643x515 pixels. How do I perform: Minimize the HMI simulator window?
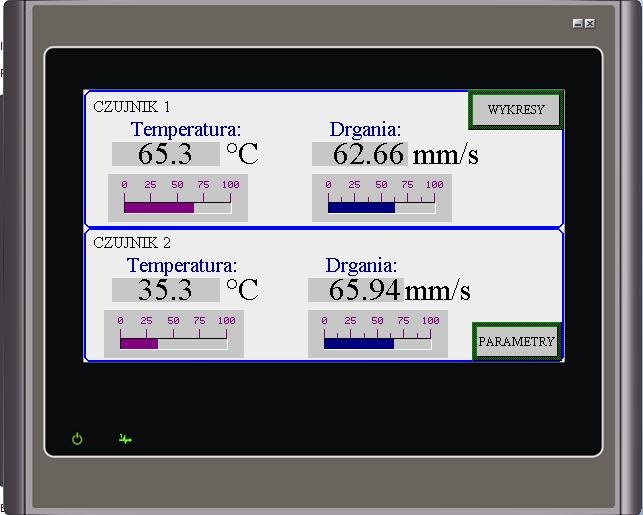577,23
